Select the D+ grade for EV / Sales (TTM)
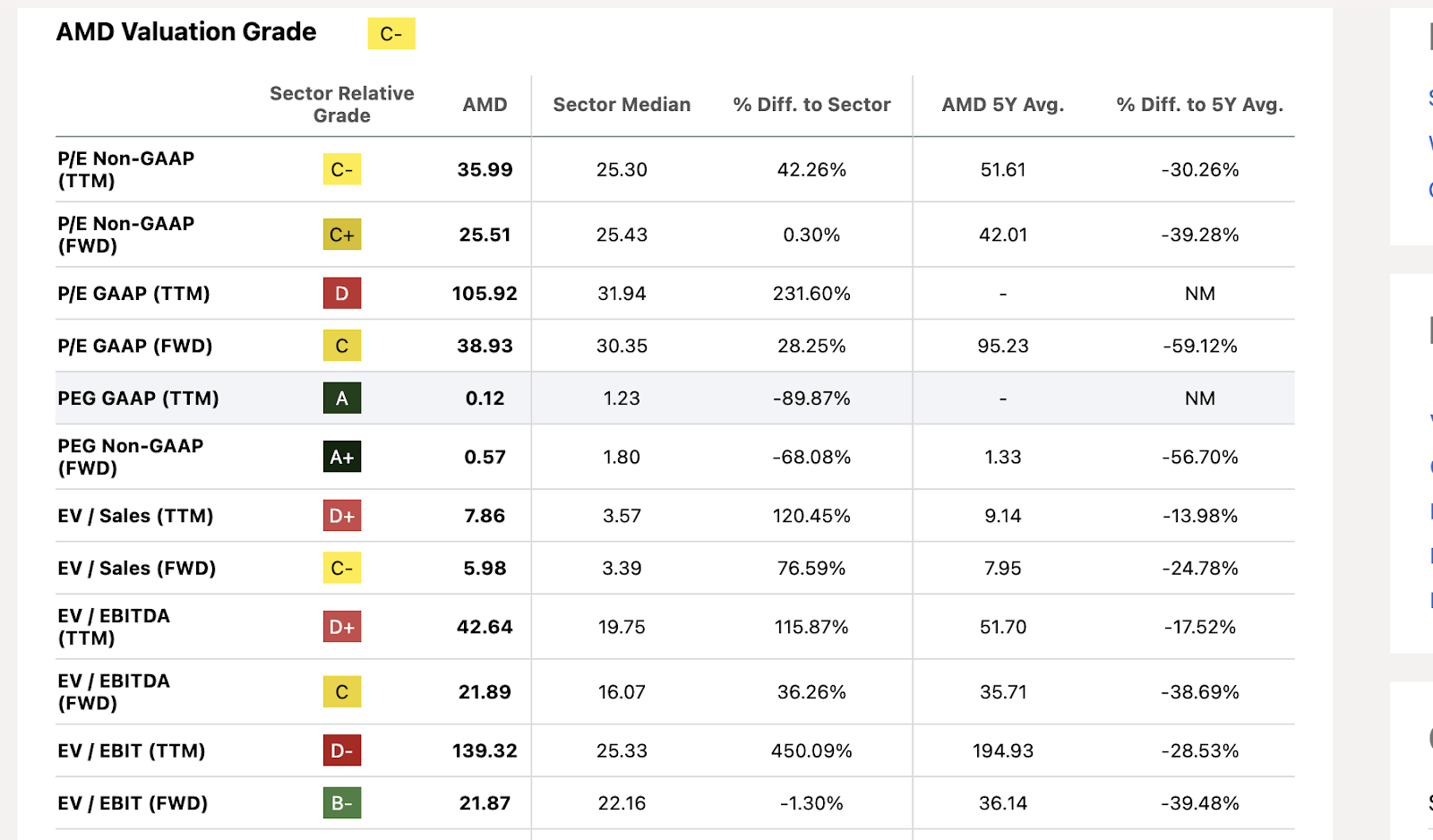The image size is (1433, 840). pyautogui.click(x=341, y=516)
